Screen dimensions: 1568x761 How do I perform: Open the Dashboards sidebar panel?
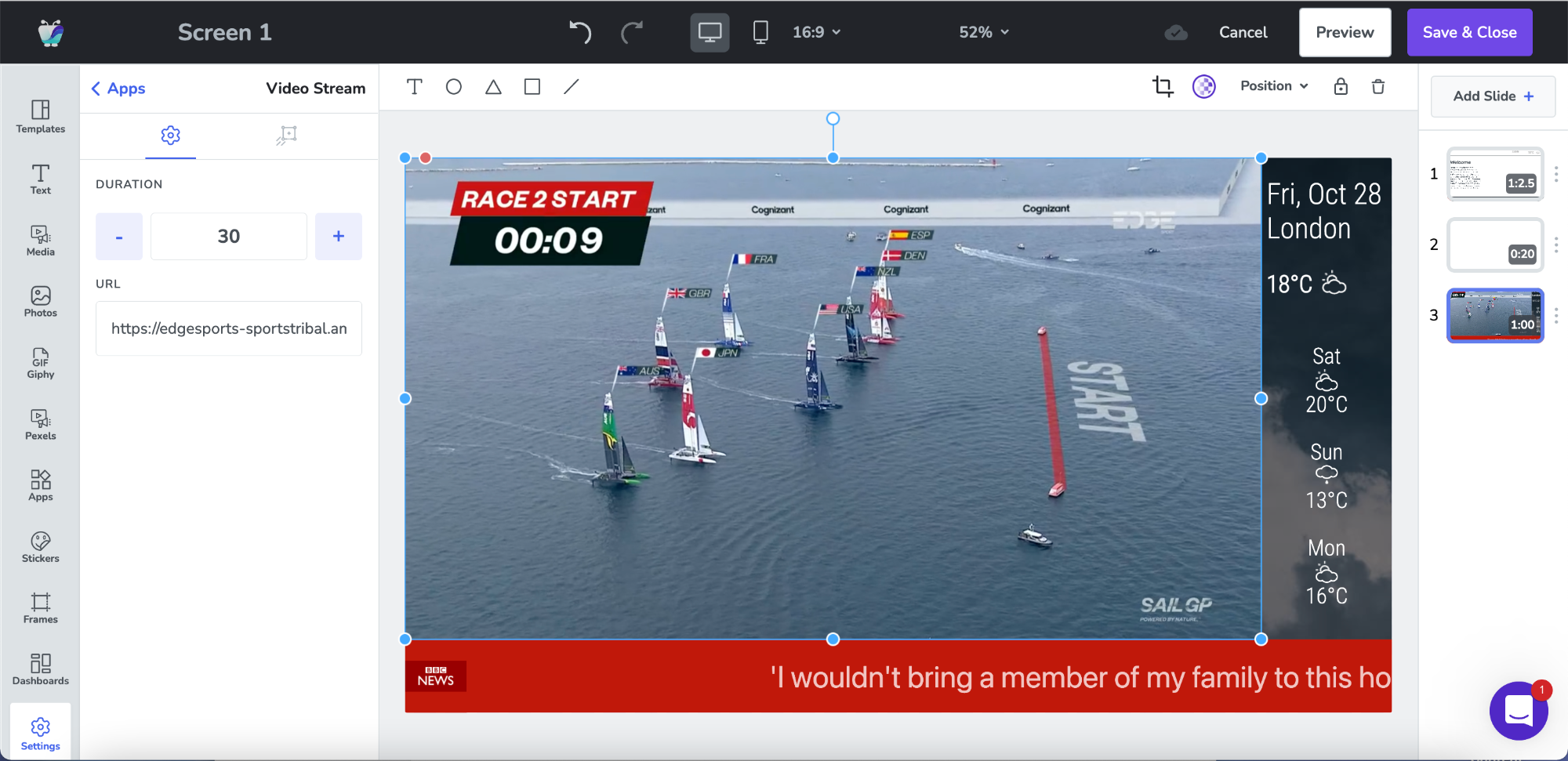pyautogui.click(x=41, y=669)
